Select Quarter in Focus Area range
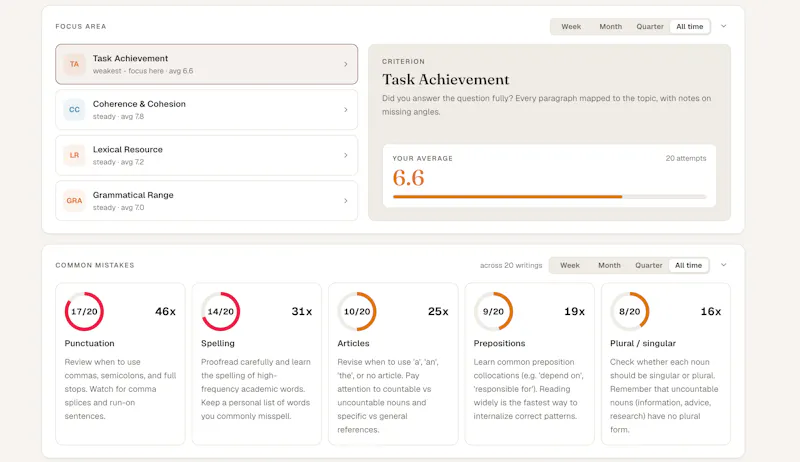800x462 pixels. pos(650,27)
